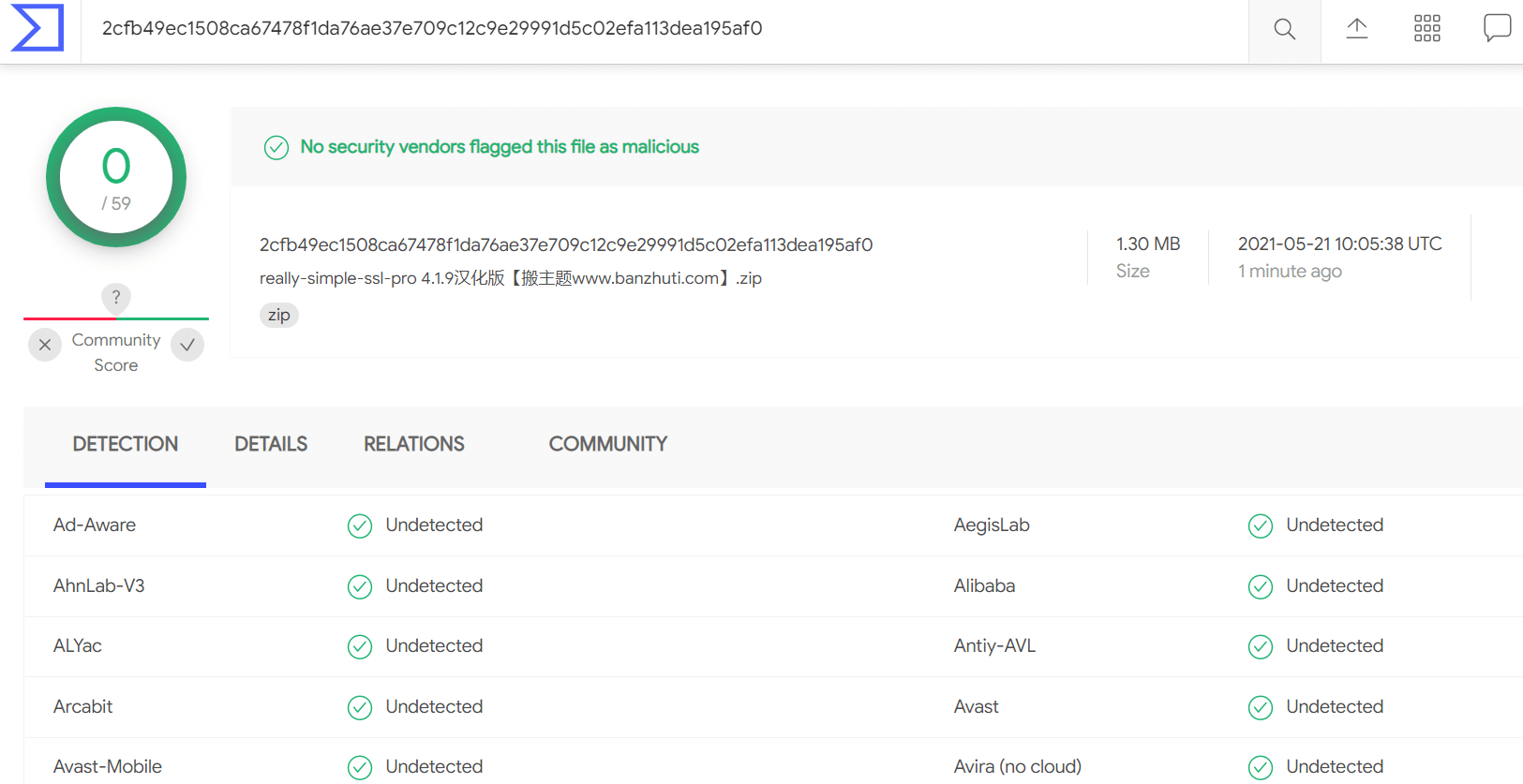This screenshot has height=784, width=1523.
Task: Open the comments chat bubble icon
Action: [x=1497, y=28]
